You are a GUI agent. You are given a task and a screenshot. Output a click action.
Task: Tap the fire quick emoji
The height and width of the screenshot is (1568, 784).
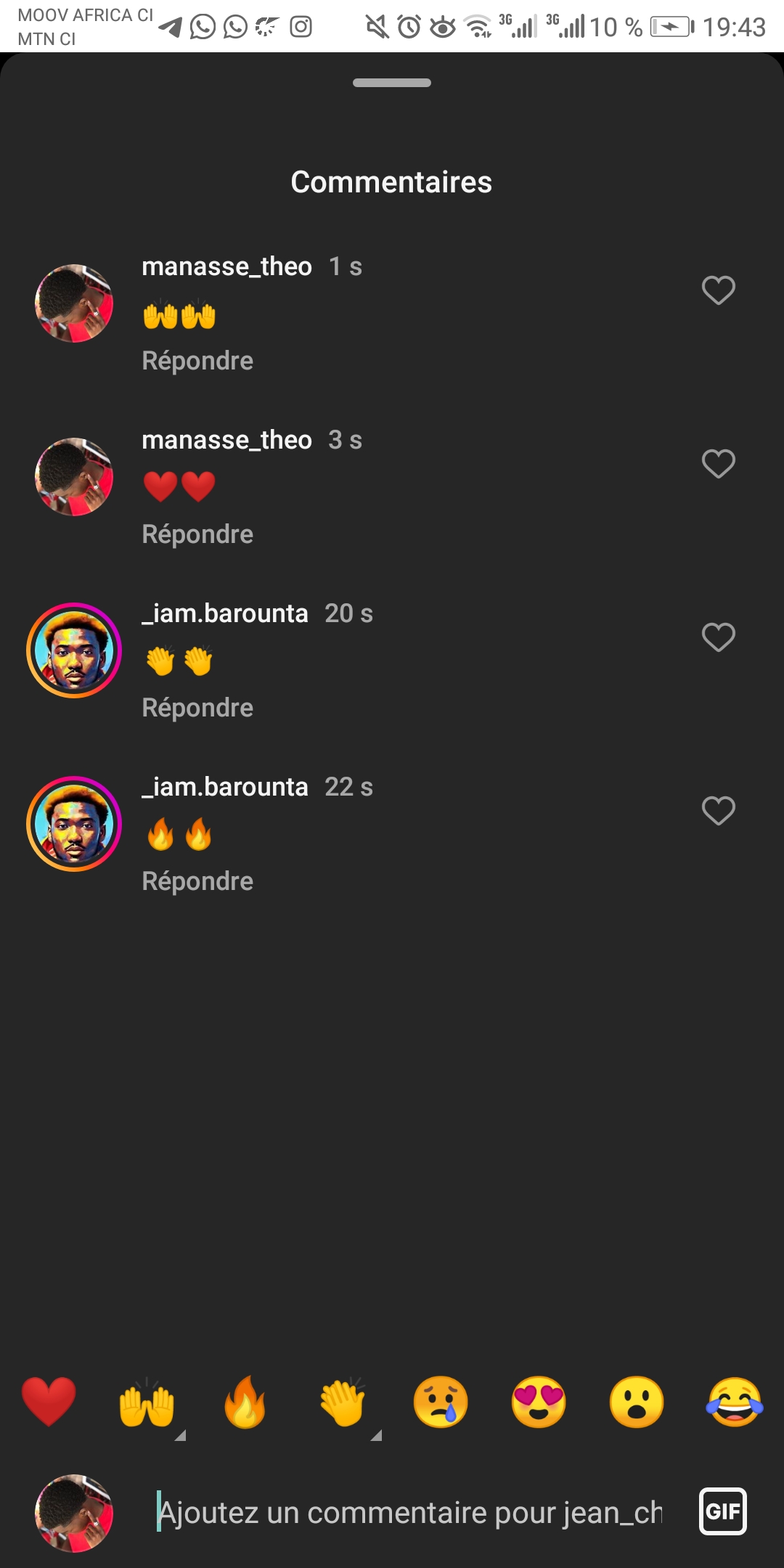point(245,1402)
